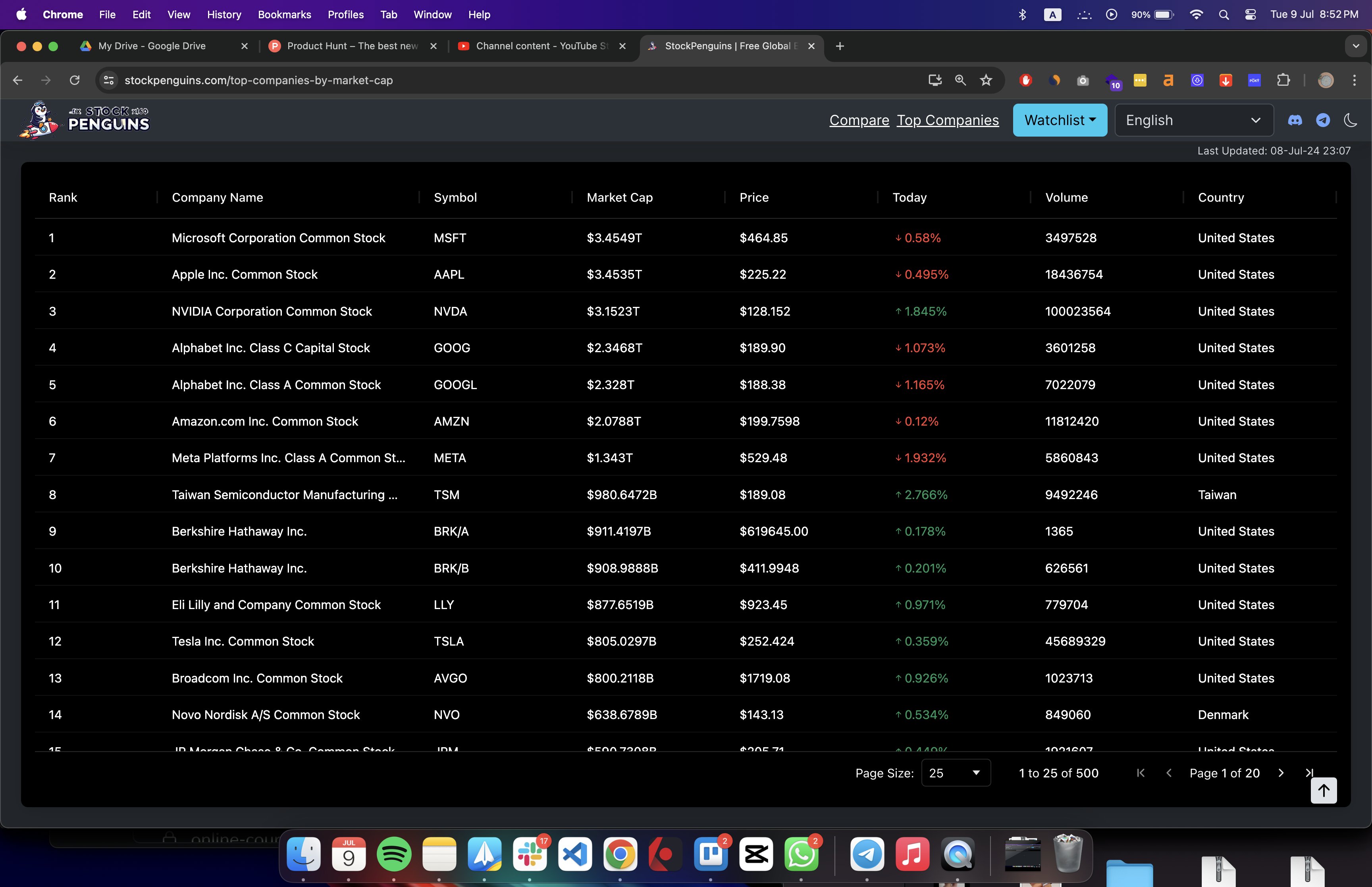Open the Profiles menu
Image resolution: width=1372 pixels, height=887 pixels.
click(x=345, y=14)
